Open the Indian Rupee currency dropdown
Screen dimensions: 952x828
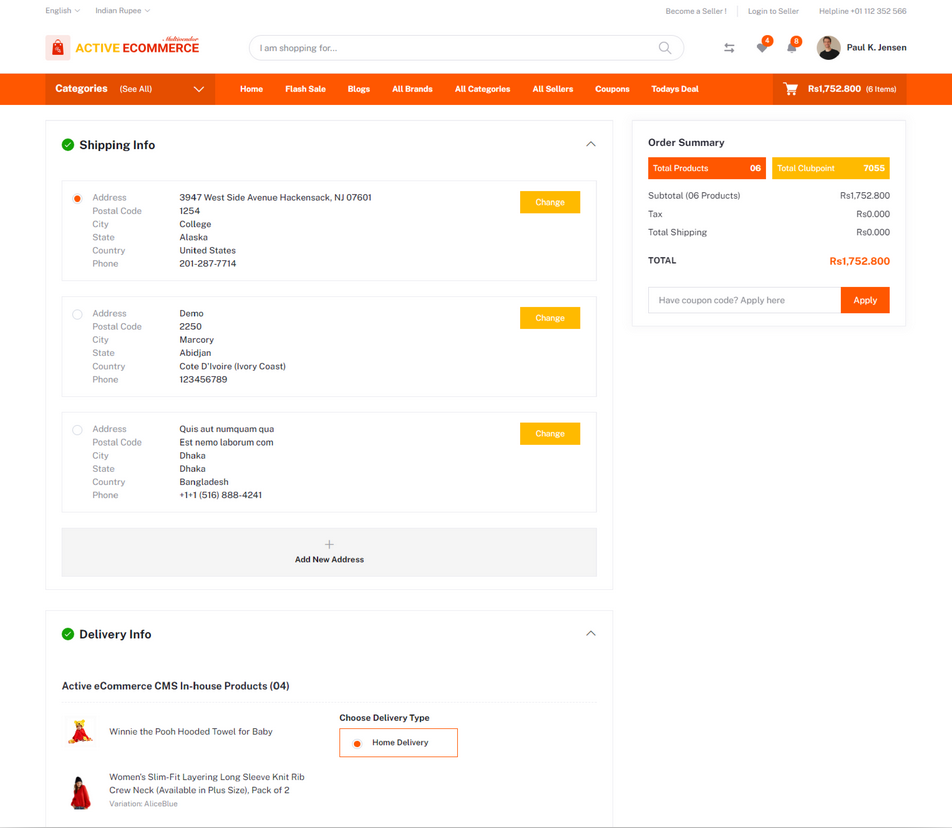pyautogui.click(x=123, y=10)
